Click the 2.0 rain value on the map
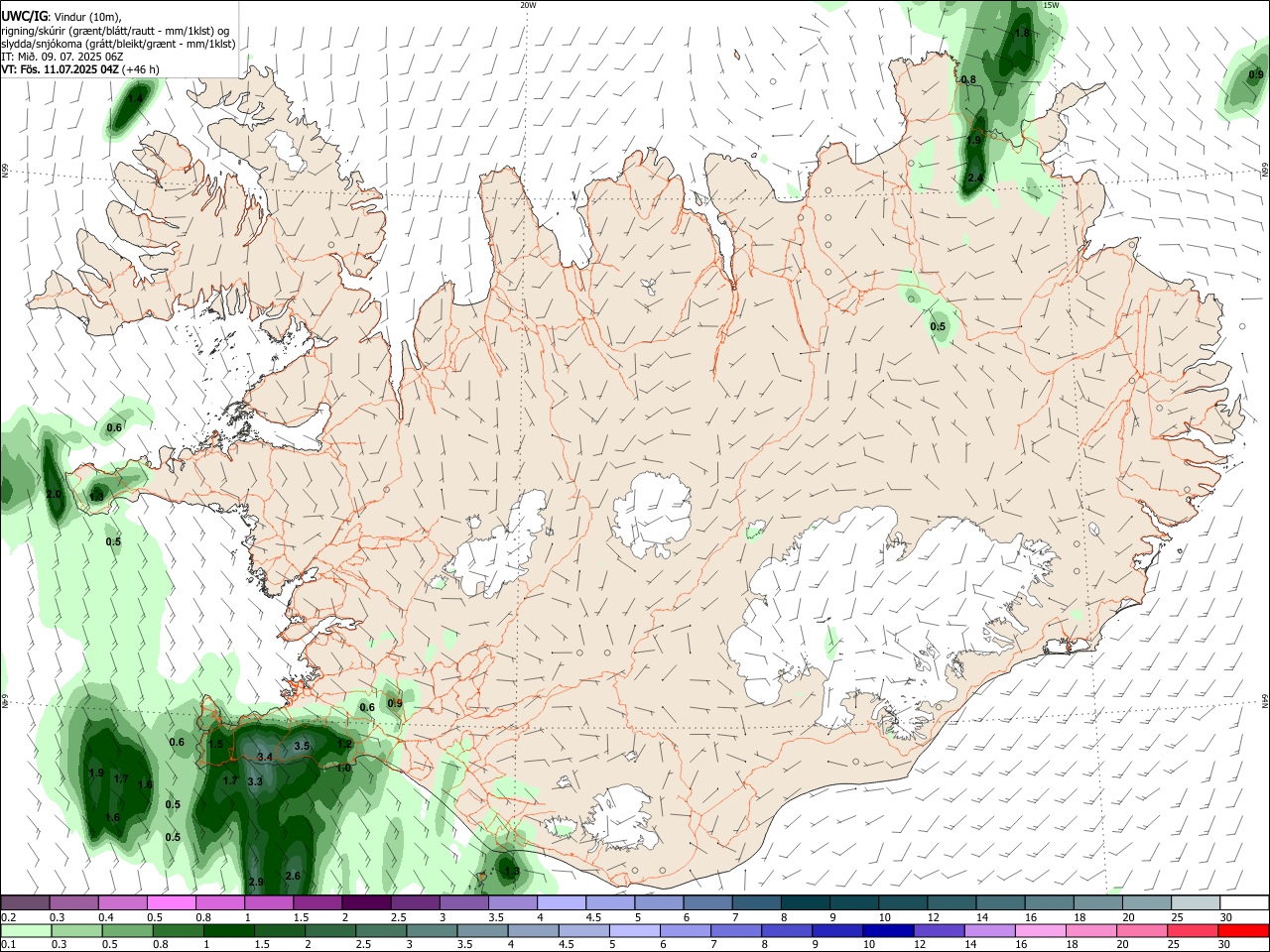 54,494
